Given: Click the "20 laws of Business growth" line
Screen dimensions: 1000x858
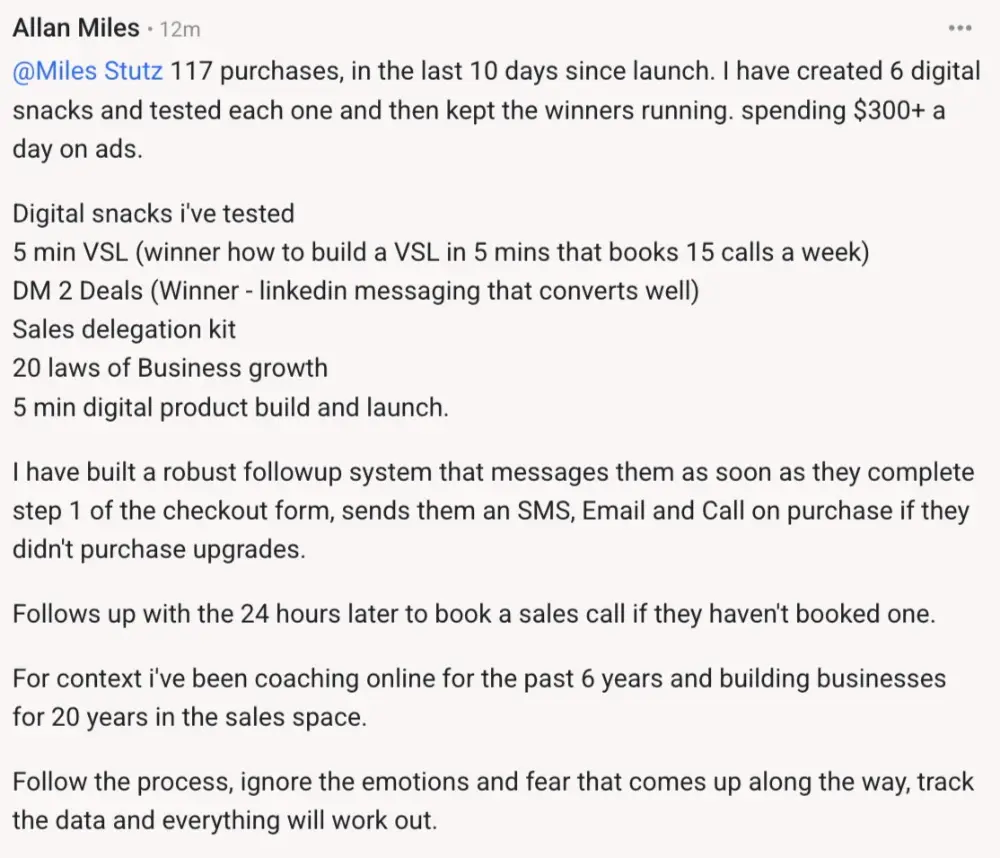Looking at the screenshot, I should tap(170, 367).
